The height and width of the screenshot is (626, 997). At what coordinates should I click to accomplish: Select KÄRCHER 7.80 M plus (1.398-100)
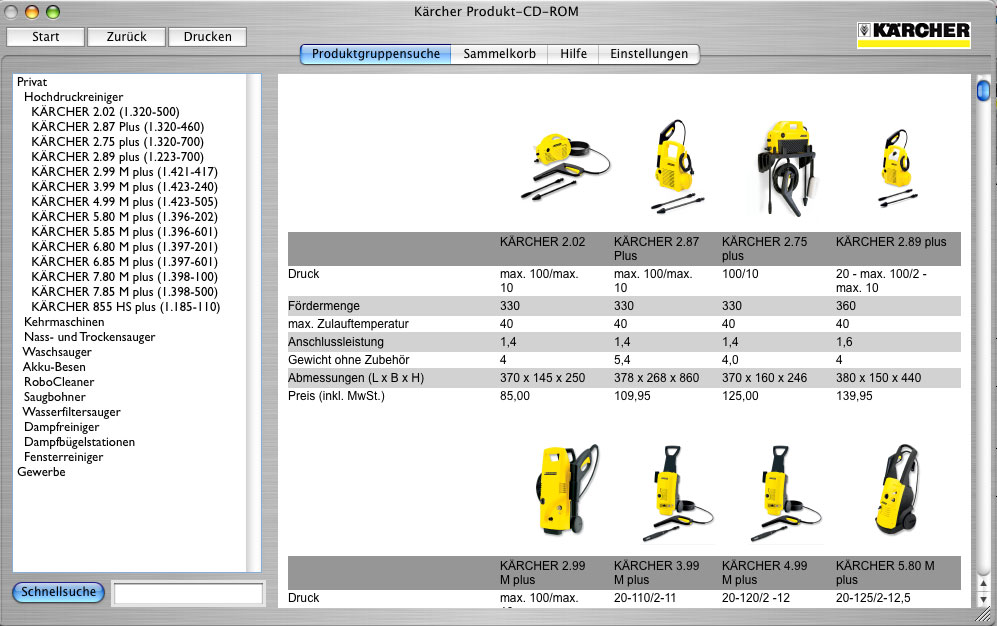point(125,277)
